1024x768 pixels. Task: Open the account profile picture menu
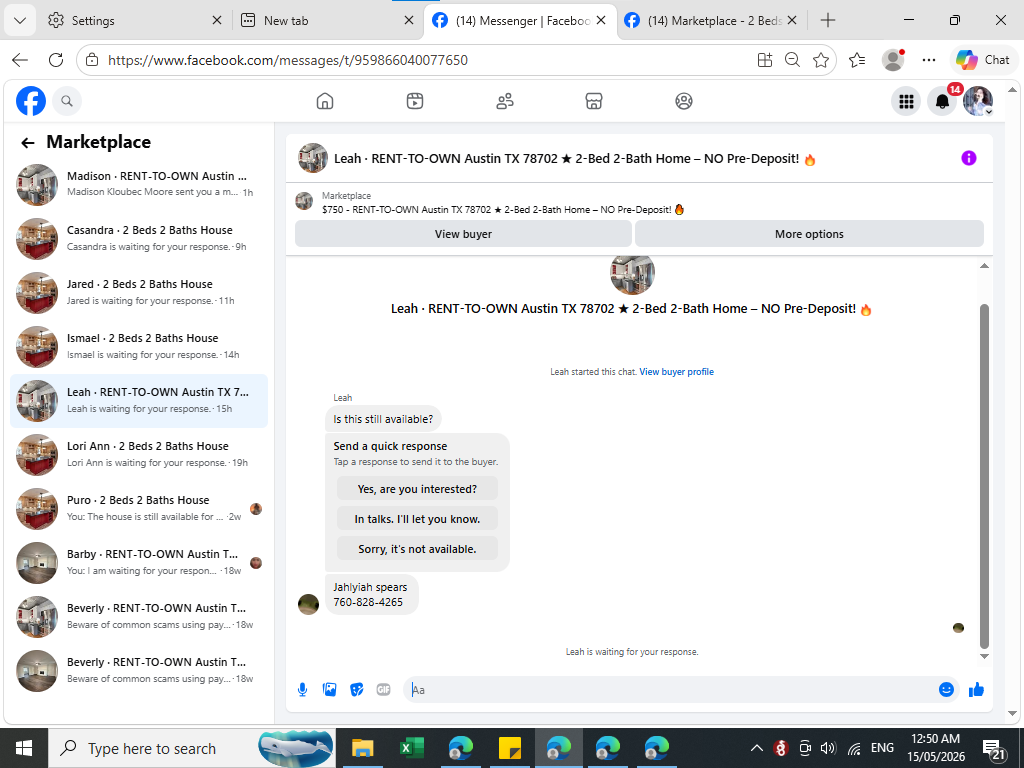pos(978,101)
